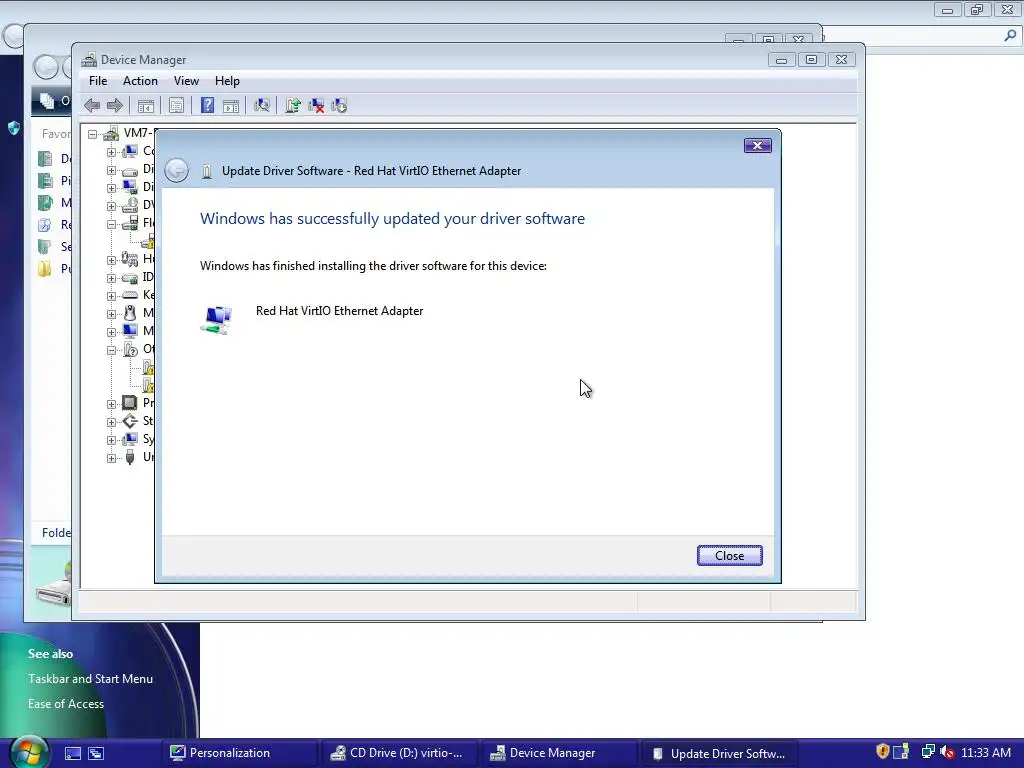Open the Properties toolbar icon
This screenshot has height=768, width=1024.
pyautogui.click(x=176, y=106)
